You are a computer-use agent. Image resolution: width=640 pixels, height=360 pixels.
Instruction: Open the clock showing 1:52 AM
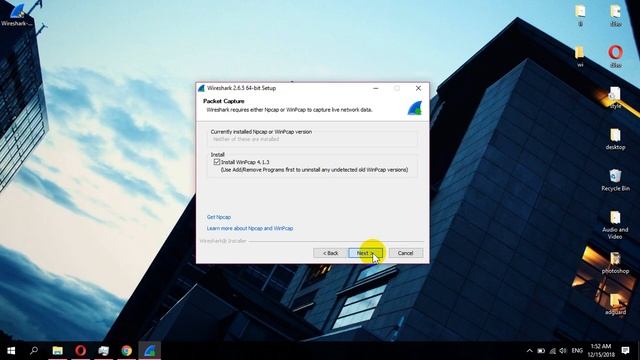601,350
